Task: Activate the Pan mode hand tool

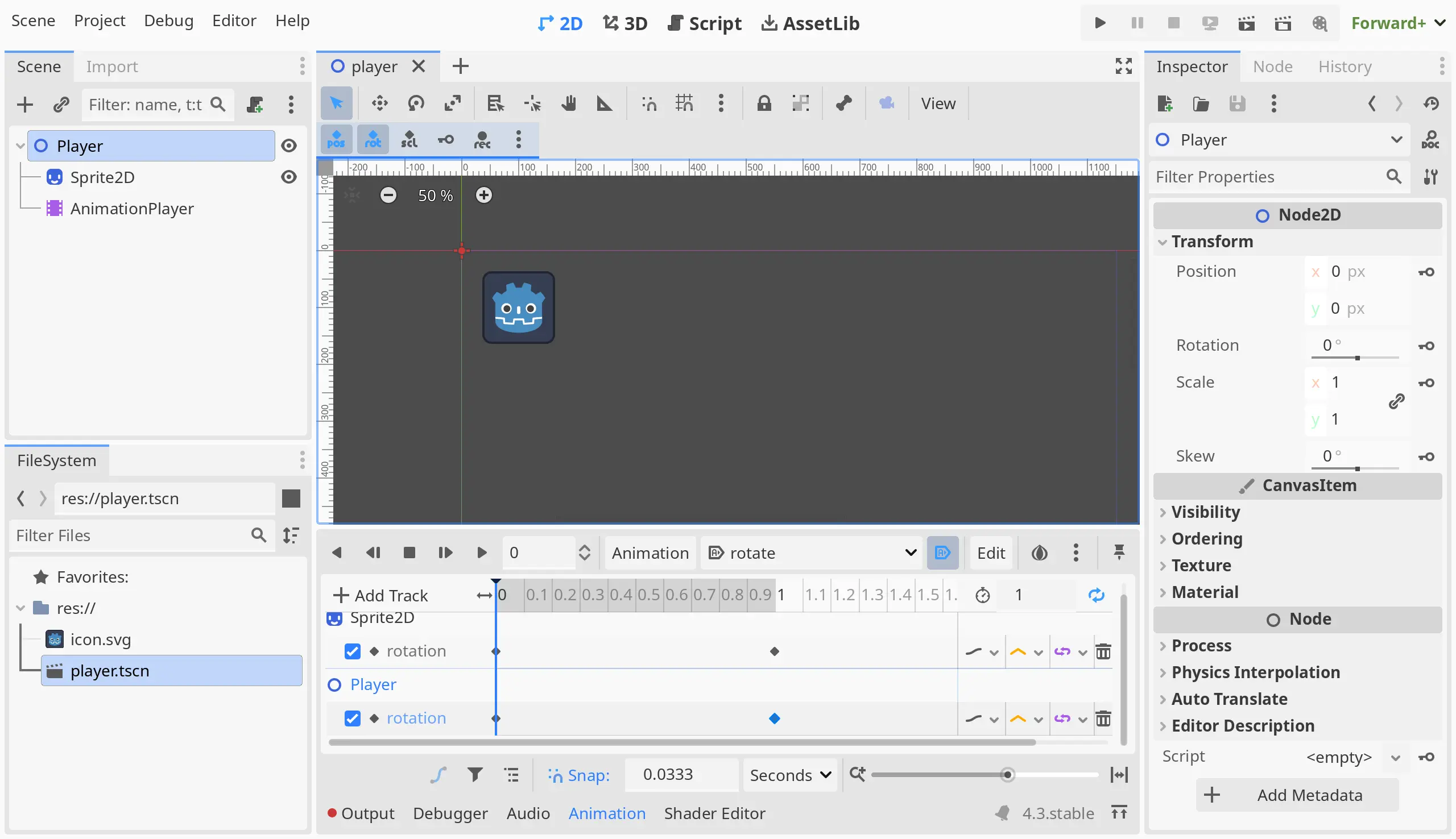Action: click(568, 103)
